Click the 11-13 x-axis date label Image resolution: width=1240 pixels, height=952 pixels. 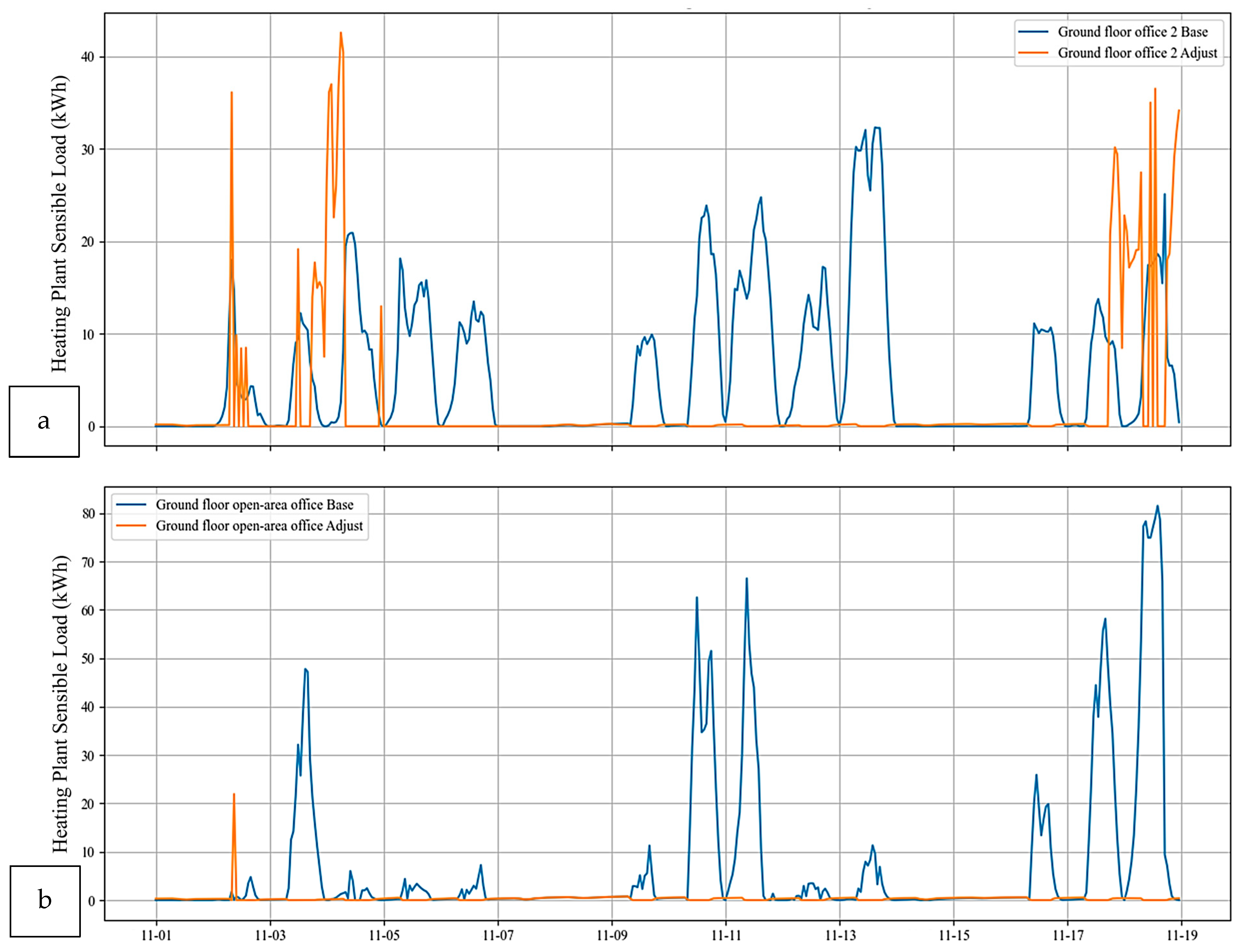coord(840,935)
